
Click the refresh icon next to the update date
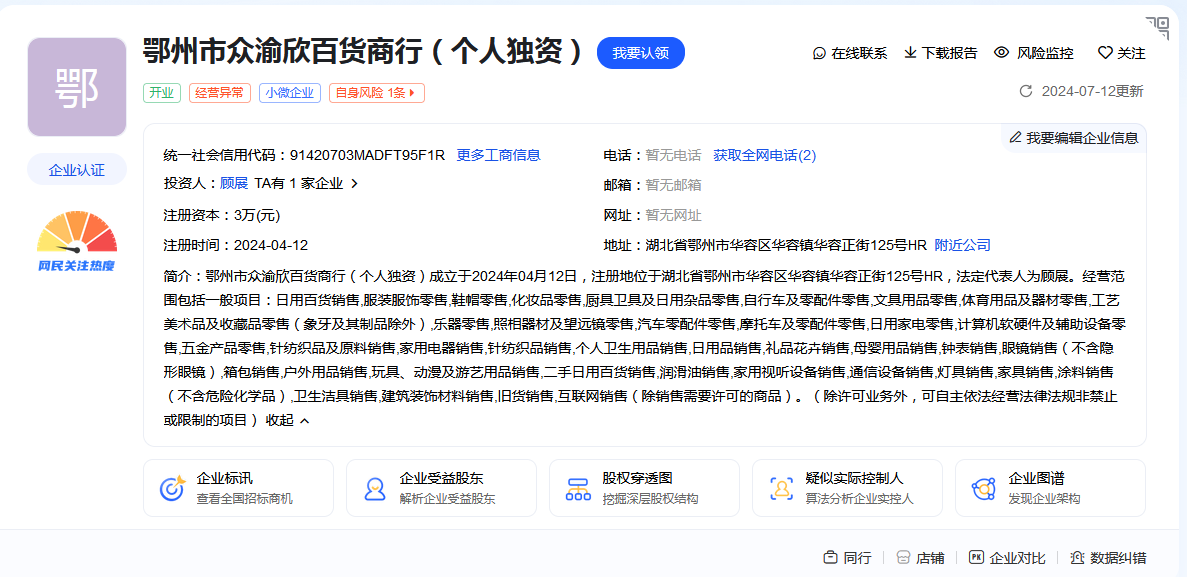tap(1028, 90)
